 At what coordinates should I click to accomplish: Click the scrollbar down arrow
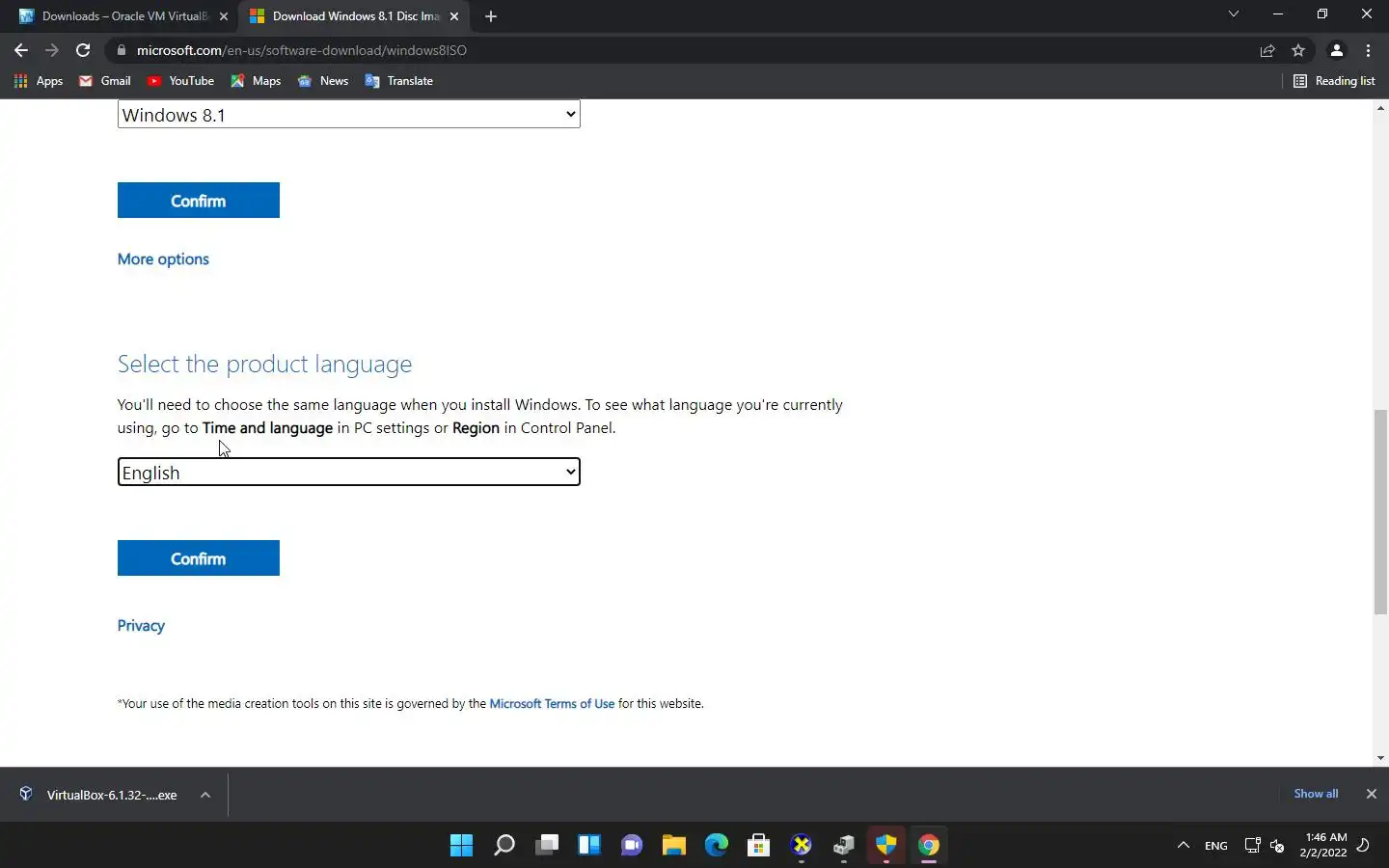[x=1380, y=758]
